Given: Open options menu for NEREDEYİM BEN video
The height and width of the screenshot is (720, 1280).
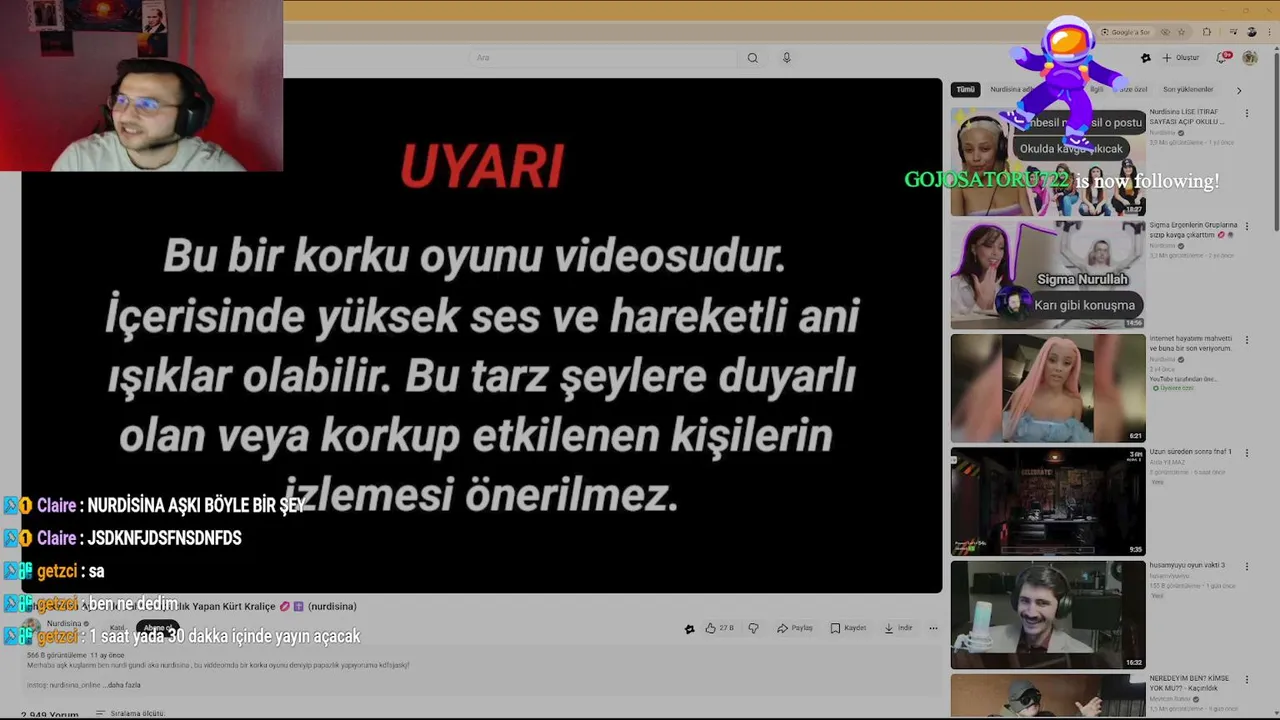Looking at the screenshot, I should click(x=1246, y=680).
